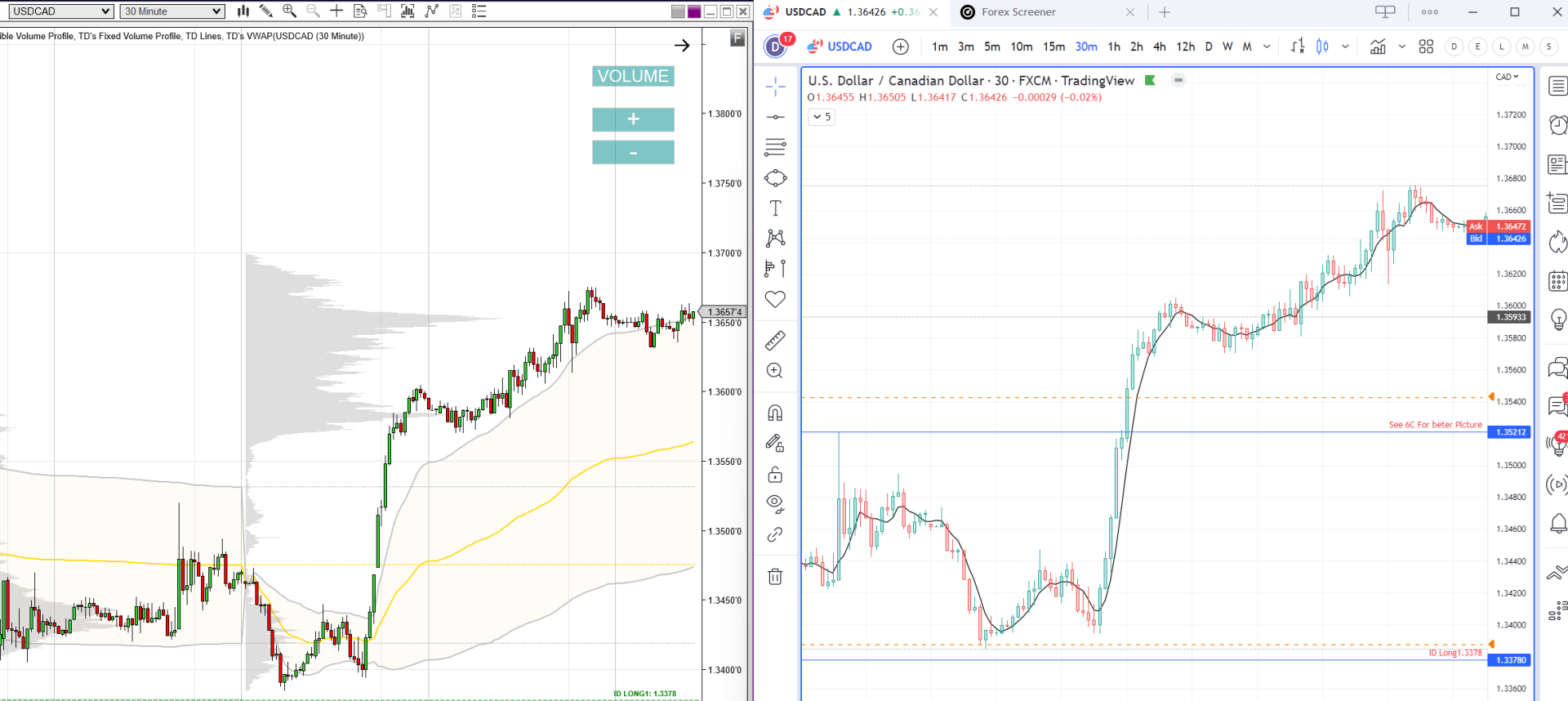
Task: Click the indicators icon in left chart toolbar
Action: click(x=408, y=11)
